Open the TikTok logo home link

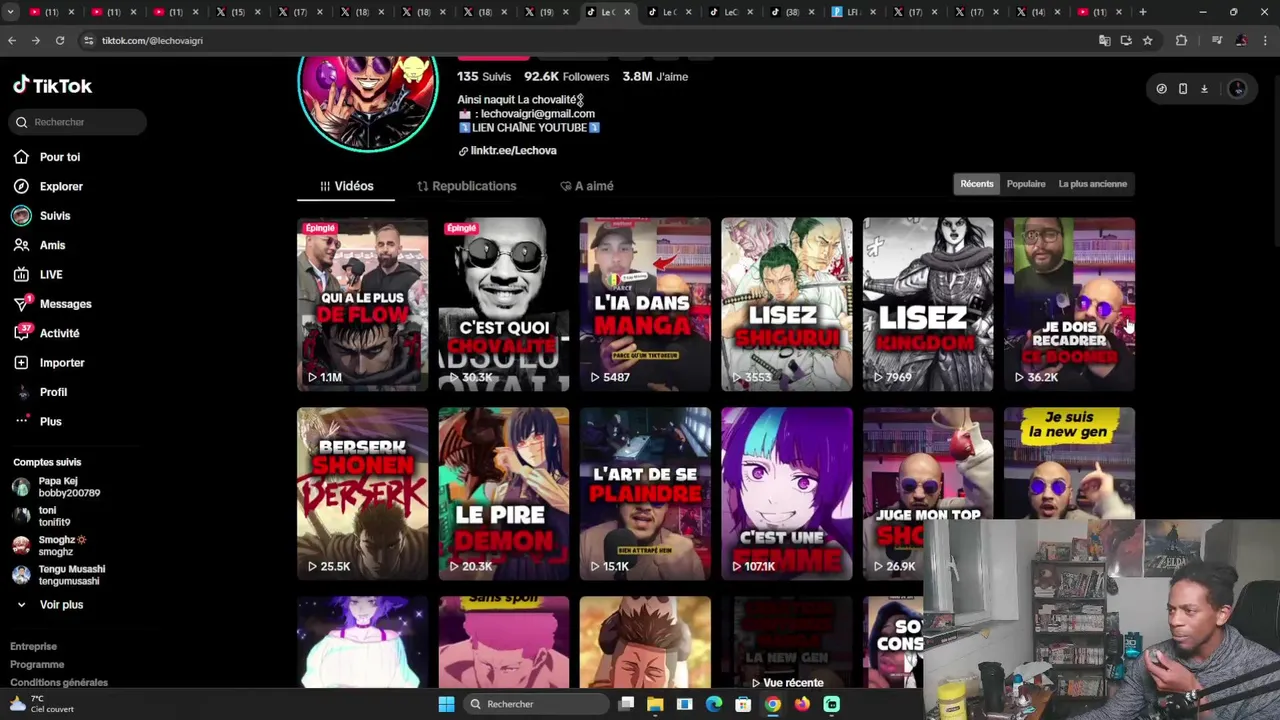pyautogui.click(x=52, y=86)
